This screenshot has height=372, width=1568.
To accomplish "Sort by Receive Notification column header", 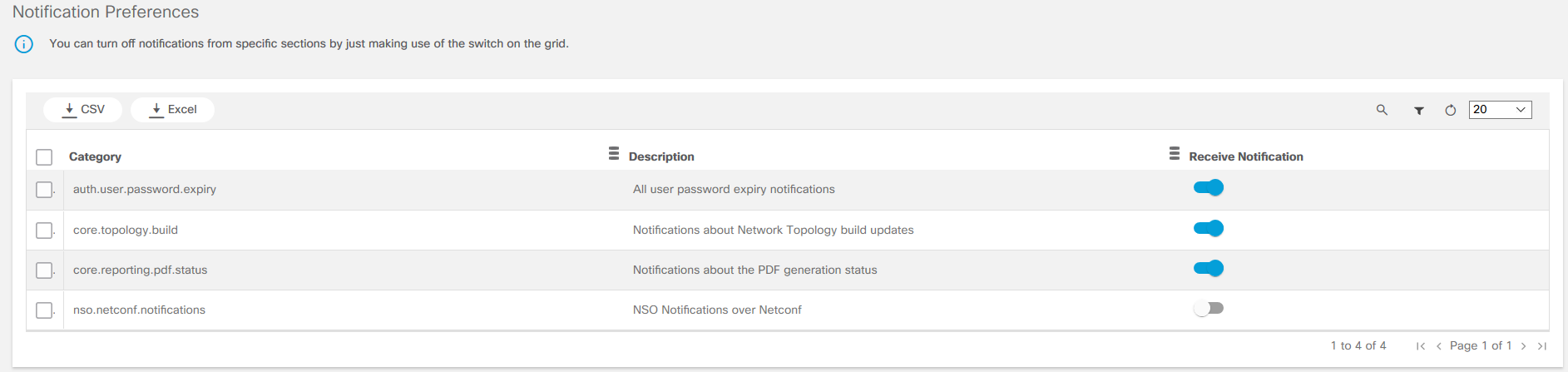I will tap(1246, 156).
